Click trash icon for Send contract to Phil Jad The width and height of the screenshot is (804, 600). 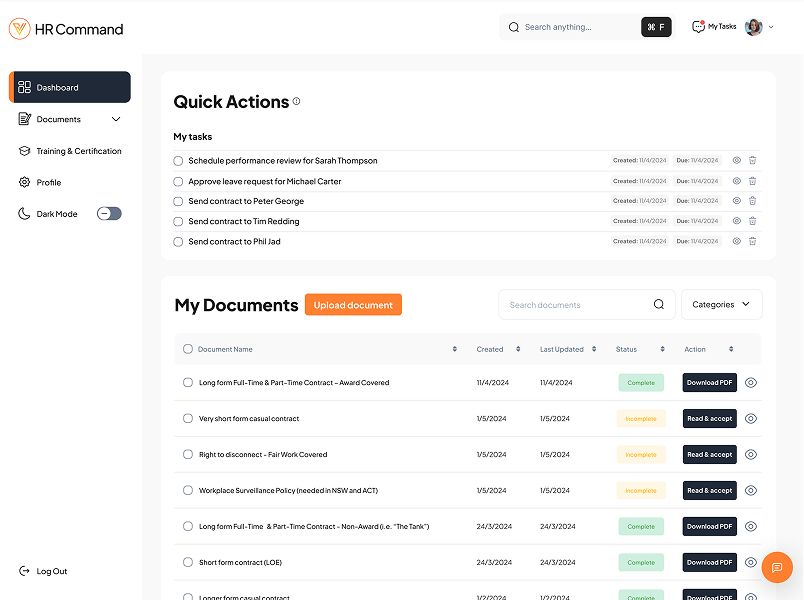click(753, 241)
